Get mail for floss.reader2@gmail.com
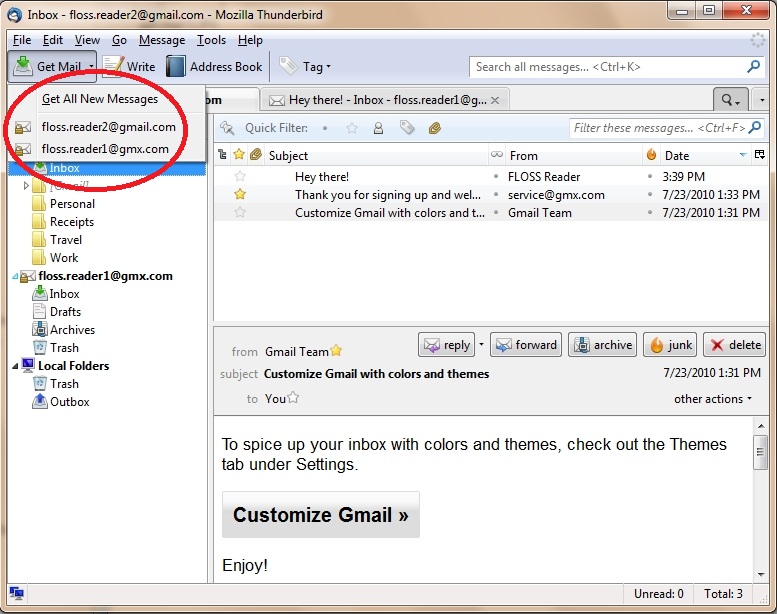 [x=109, y=127]
